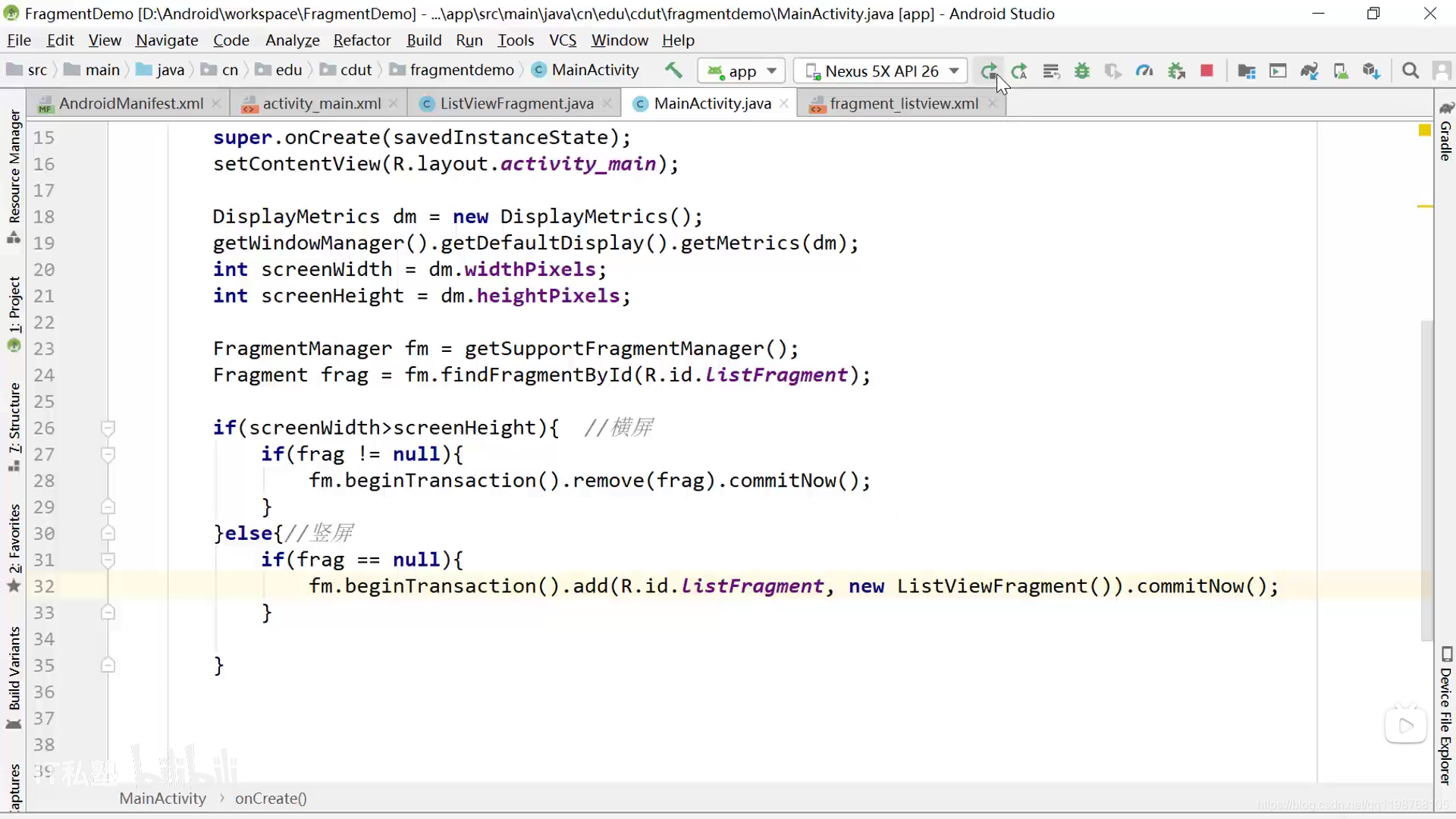Toggle the 1: Project tool window
1456x819 pixels.
click(14, 314)
